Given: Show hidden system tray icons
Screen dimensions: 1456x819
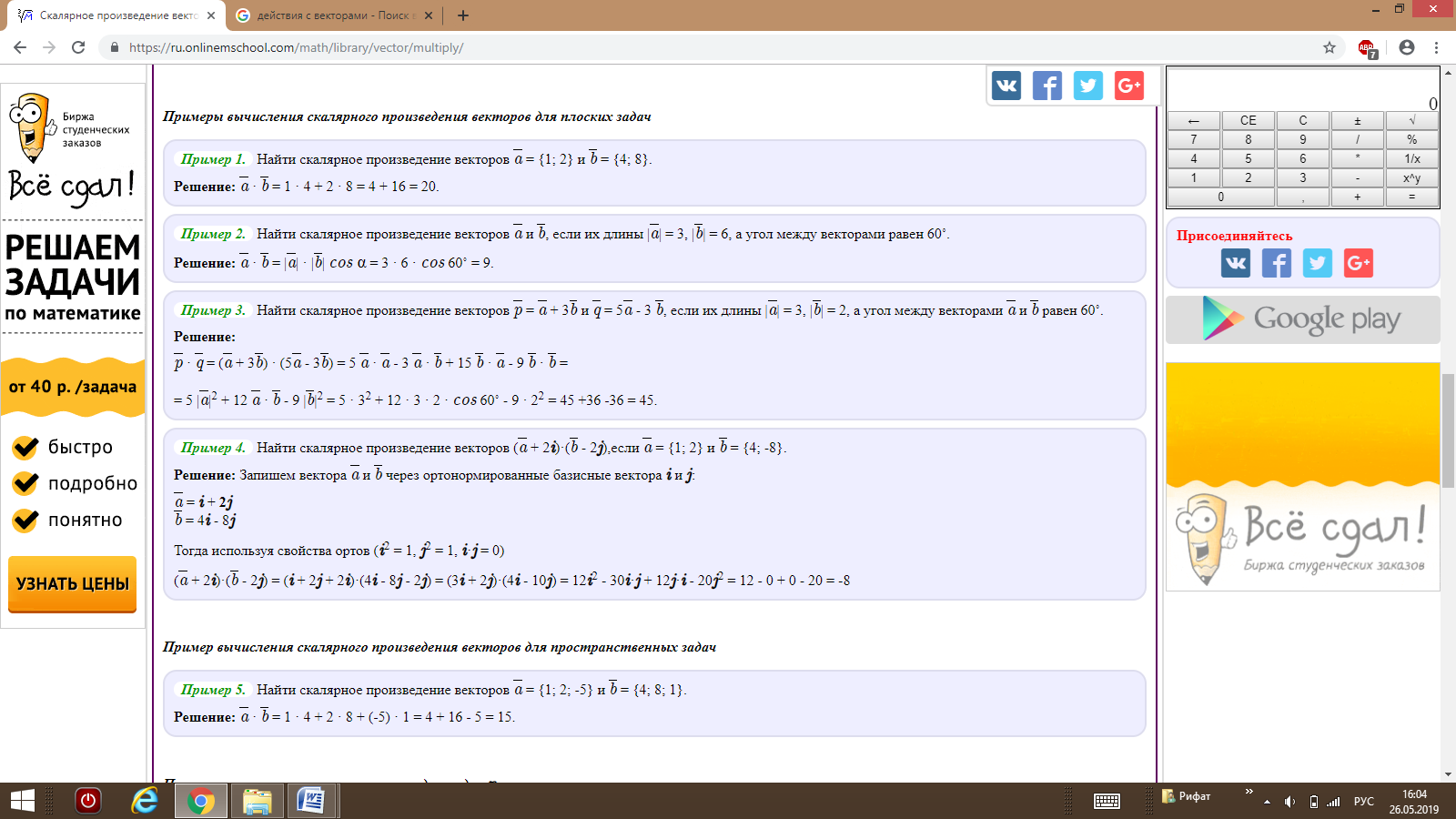Looking at the screenshot, I should pyautogui.click(x=1267, y=802).
